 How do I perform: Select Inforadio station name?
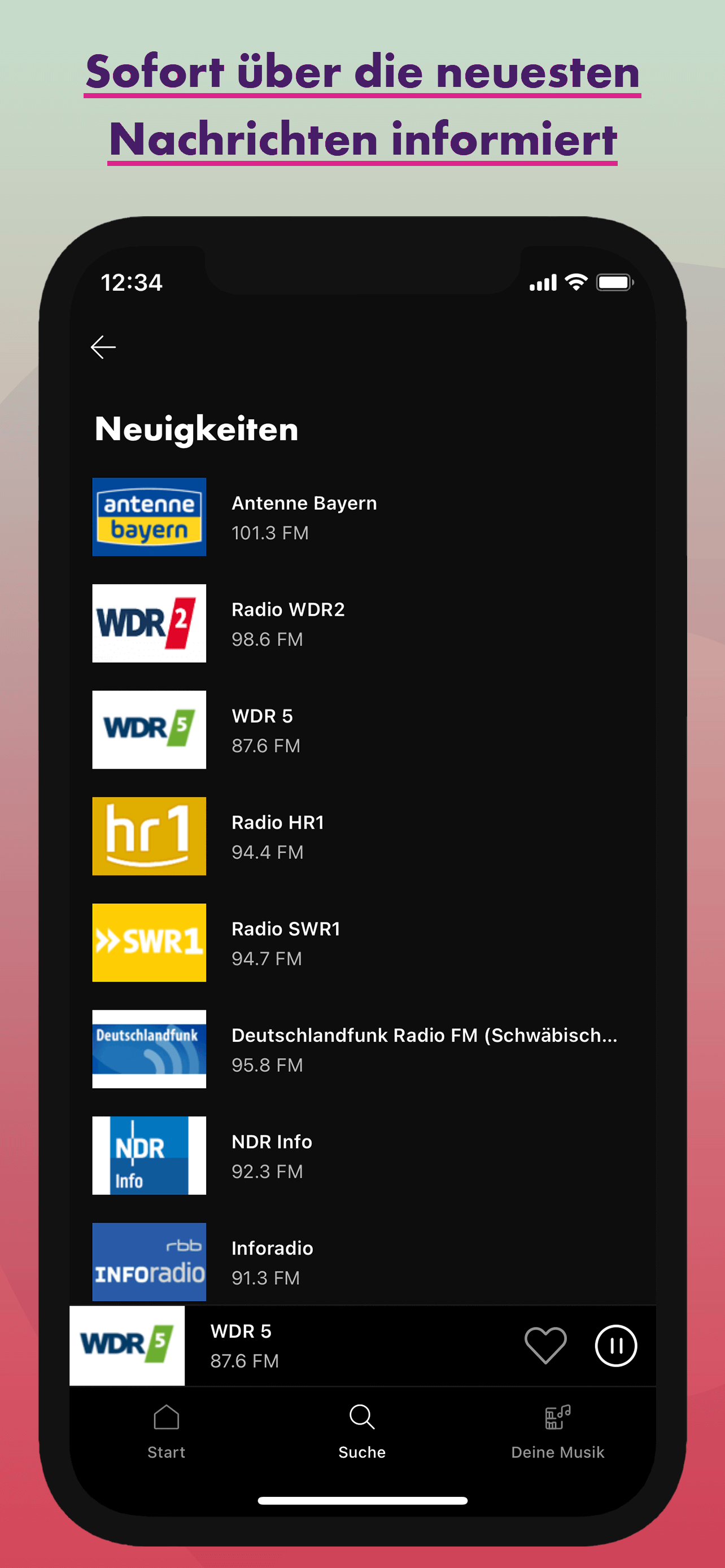(x=273, y=1249)
